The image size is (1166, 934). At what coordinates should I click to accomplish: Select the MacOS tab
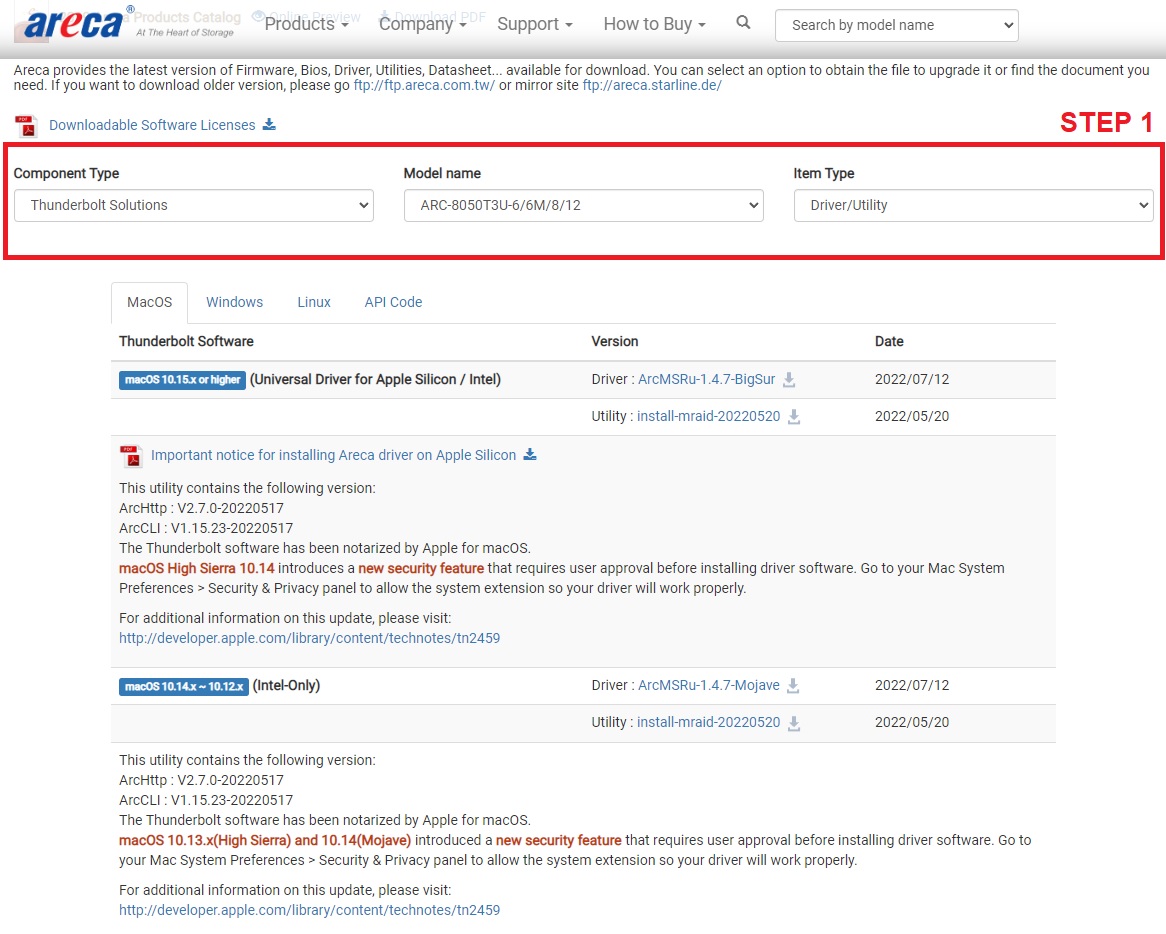point(149,303)
